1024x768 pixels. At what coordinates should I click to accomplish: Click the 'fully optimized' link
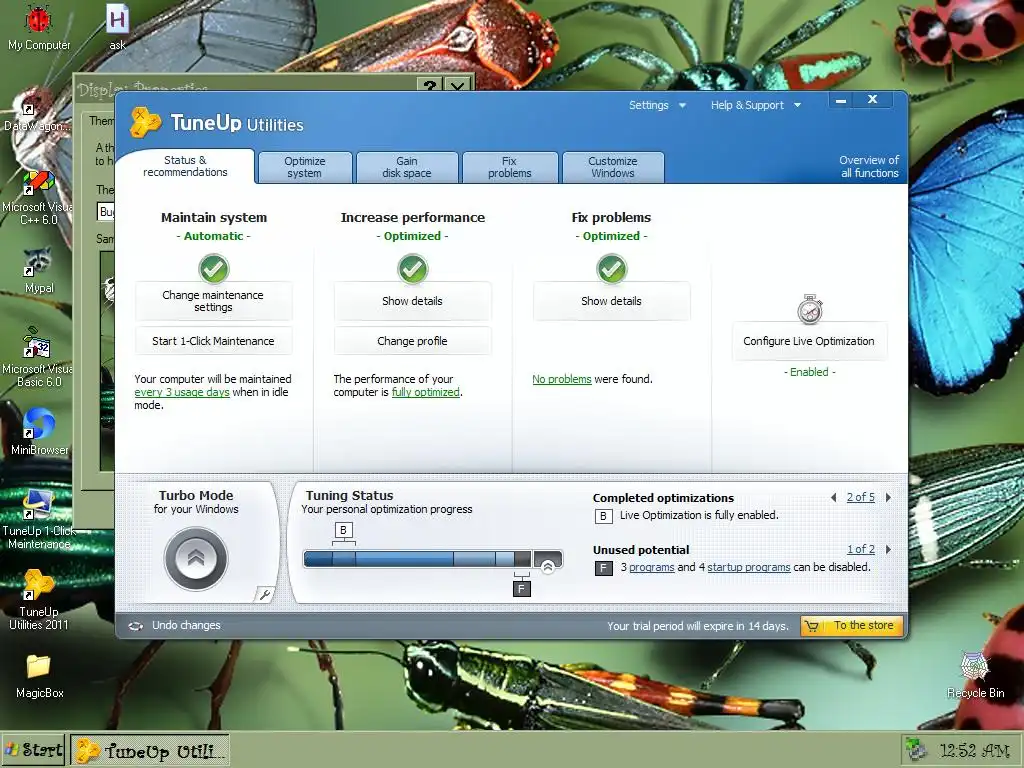[x=426, y=392]
